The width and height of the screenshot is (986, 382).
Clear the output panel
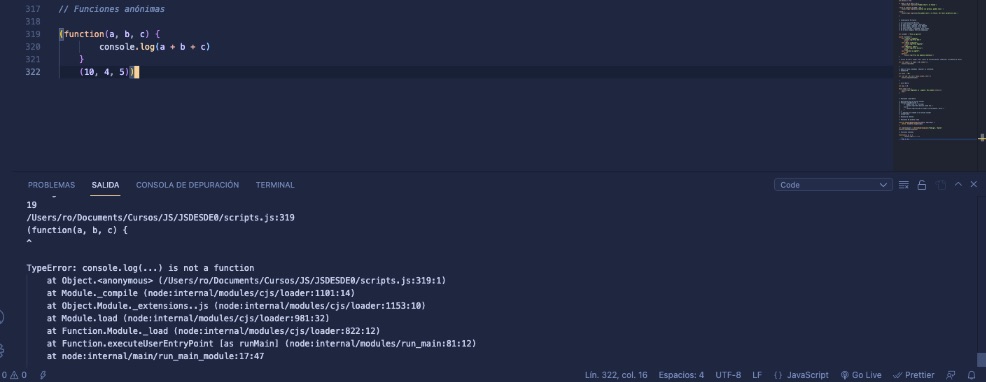[904, 184]
